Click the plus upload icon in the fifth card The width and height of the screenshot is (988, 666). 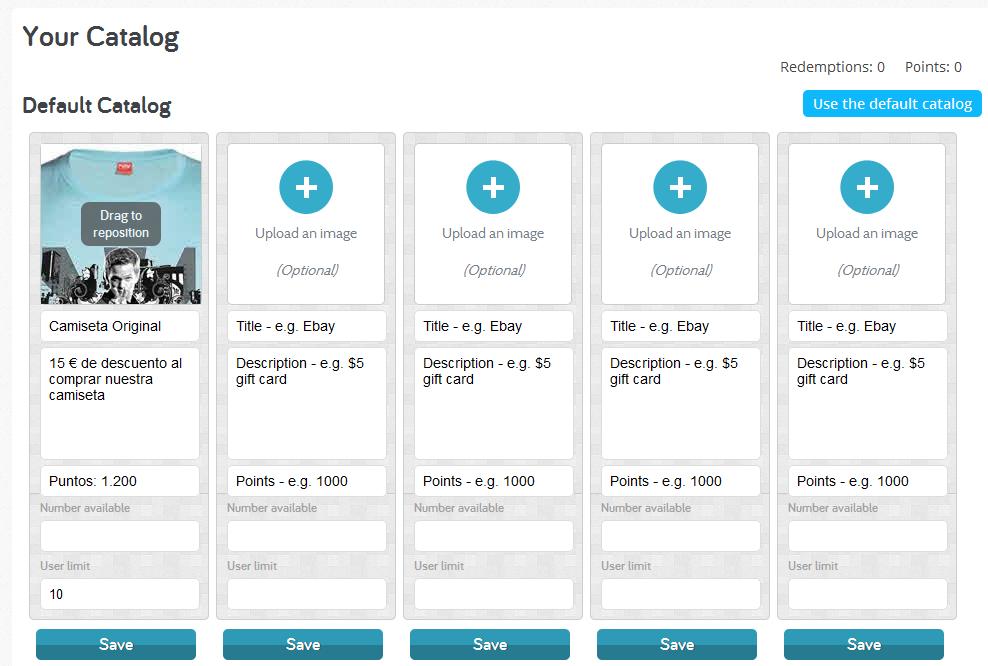[867, 187]
